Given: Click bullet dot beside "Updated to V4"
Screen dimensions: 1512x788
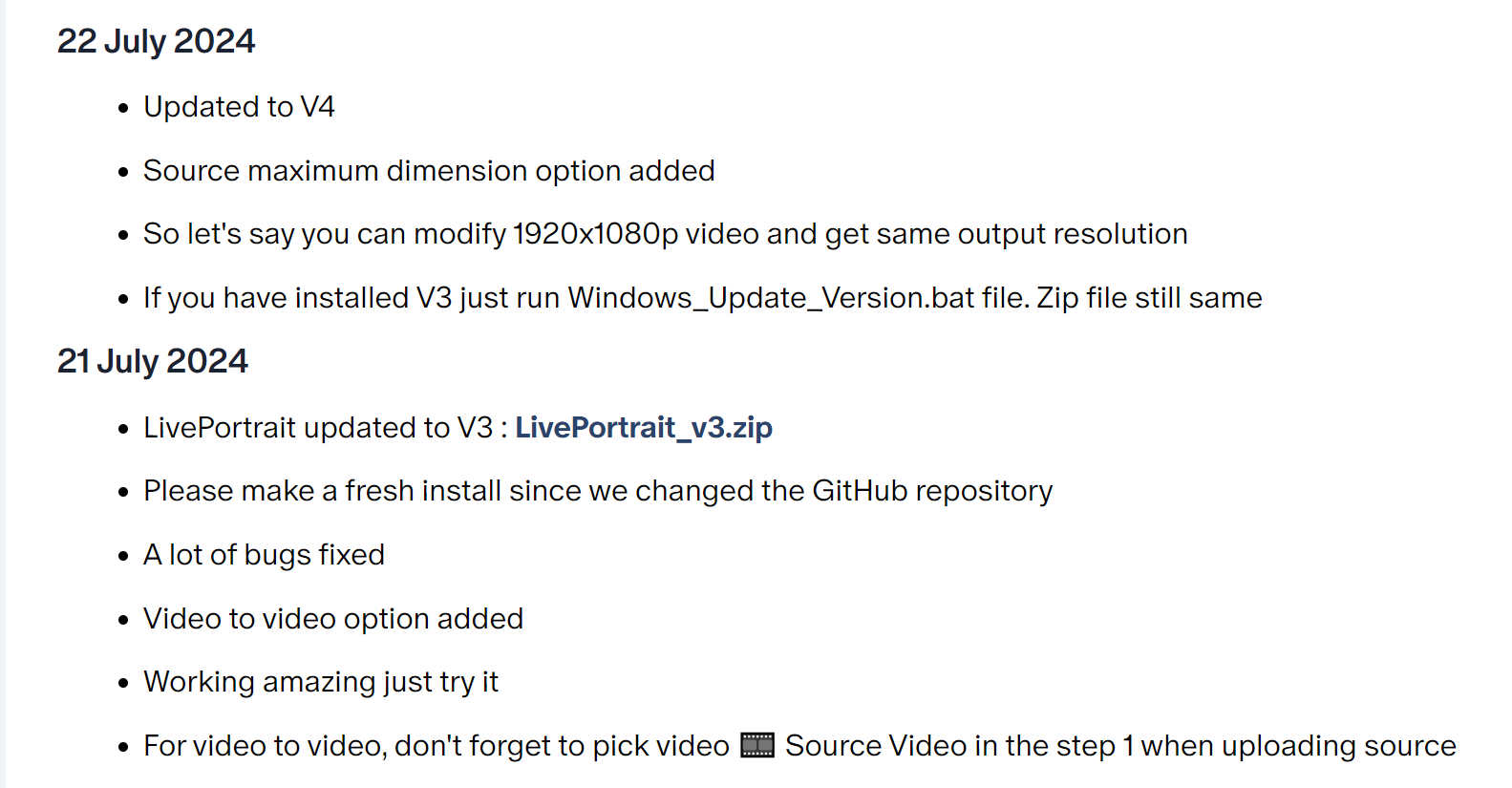Looking at the screenshot, I should point(123,109).
